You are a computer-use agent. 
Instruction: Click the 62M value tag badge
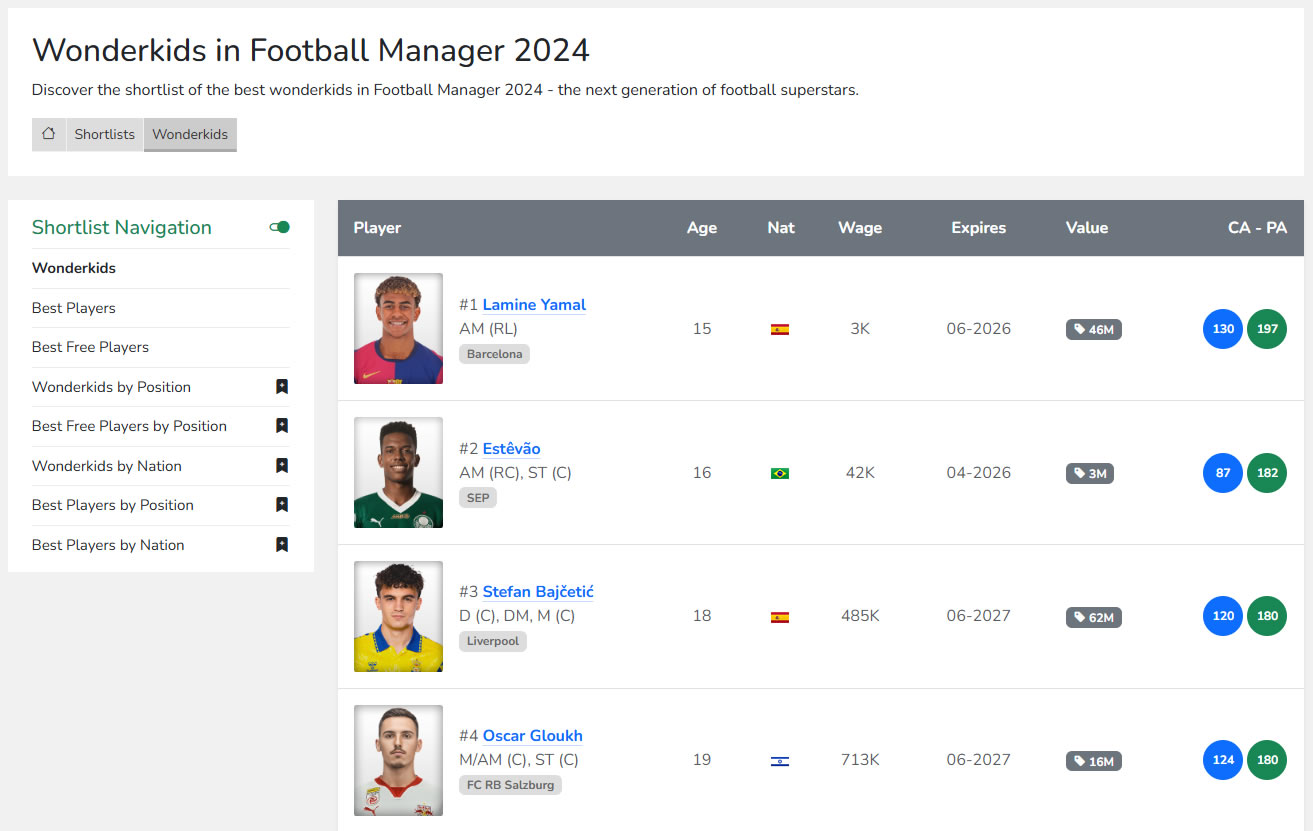1094,617
